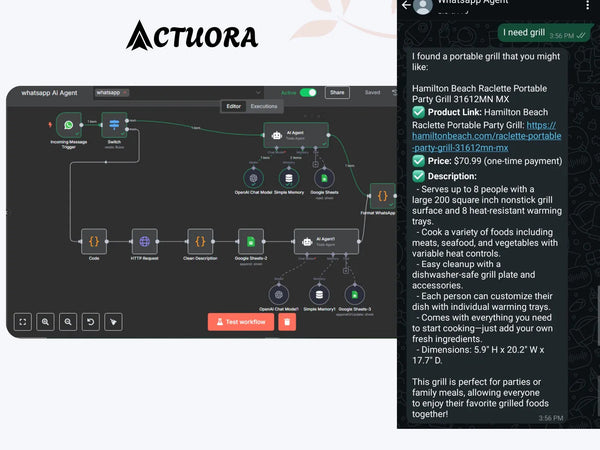Add a tool below AI Agent1
The height and width of the screenshot is (450, 600).
click(x=346, y=271)
